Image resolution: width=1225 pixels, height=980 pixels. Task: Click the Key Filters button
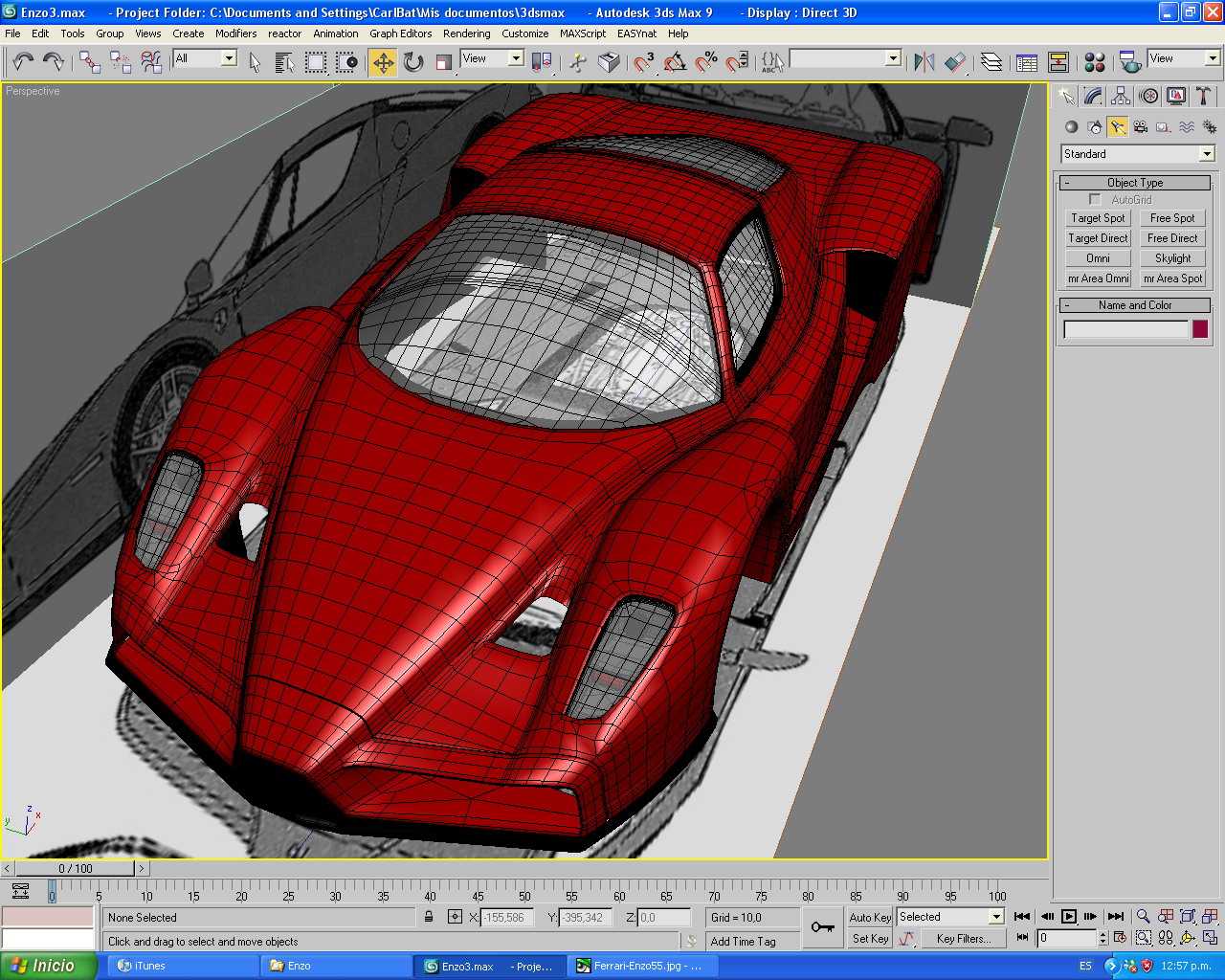click(x=963, y=939)
